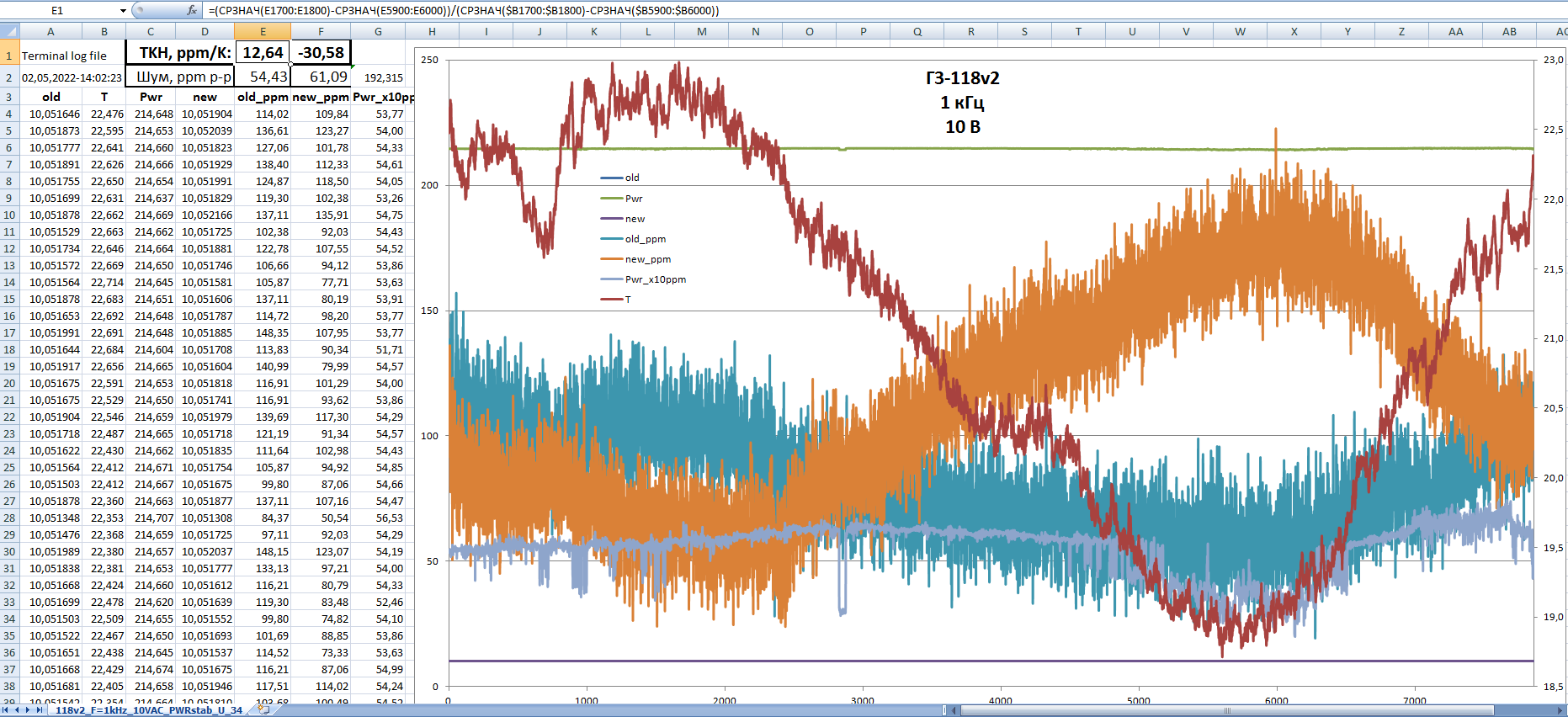Select 'old_ppm' chart legend entry

633,239
